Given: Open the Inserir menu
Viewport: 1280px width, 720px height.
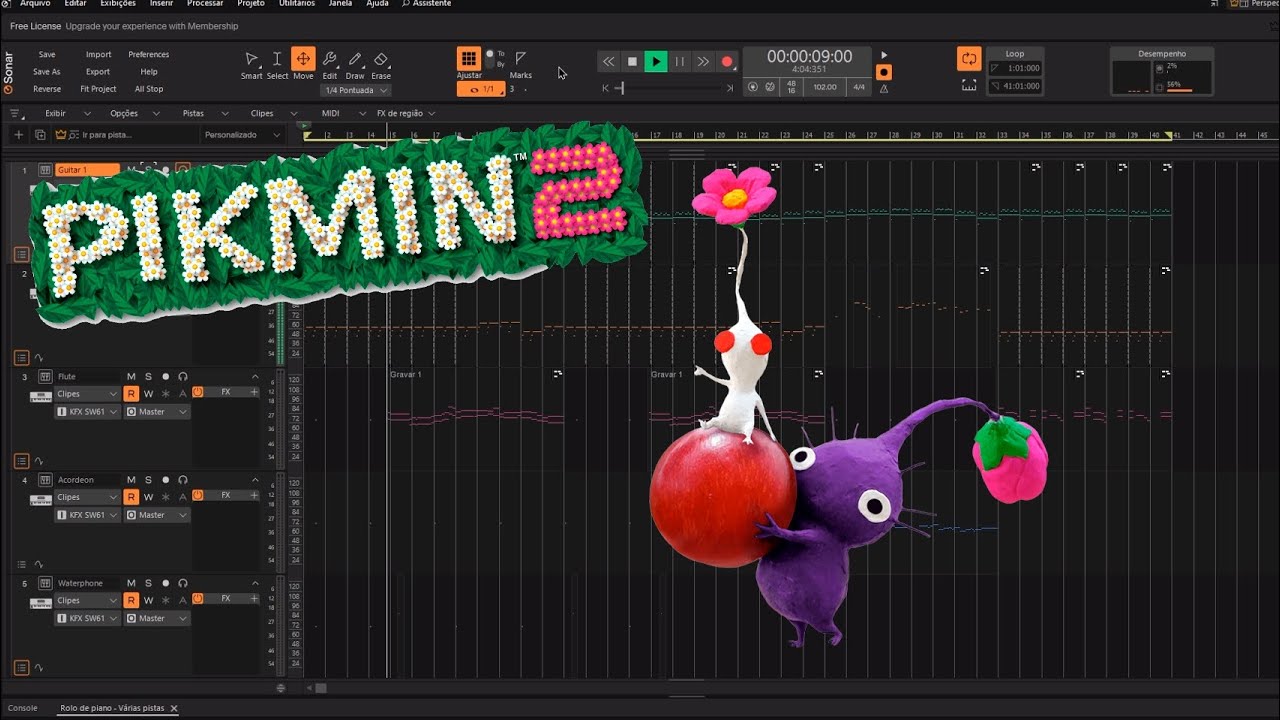Looking at the screenshot, I should coord(161,4).
